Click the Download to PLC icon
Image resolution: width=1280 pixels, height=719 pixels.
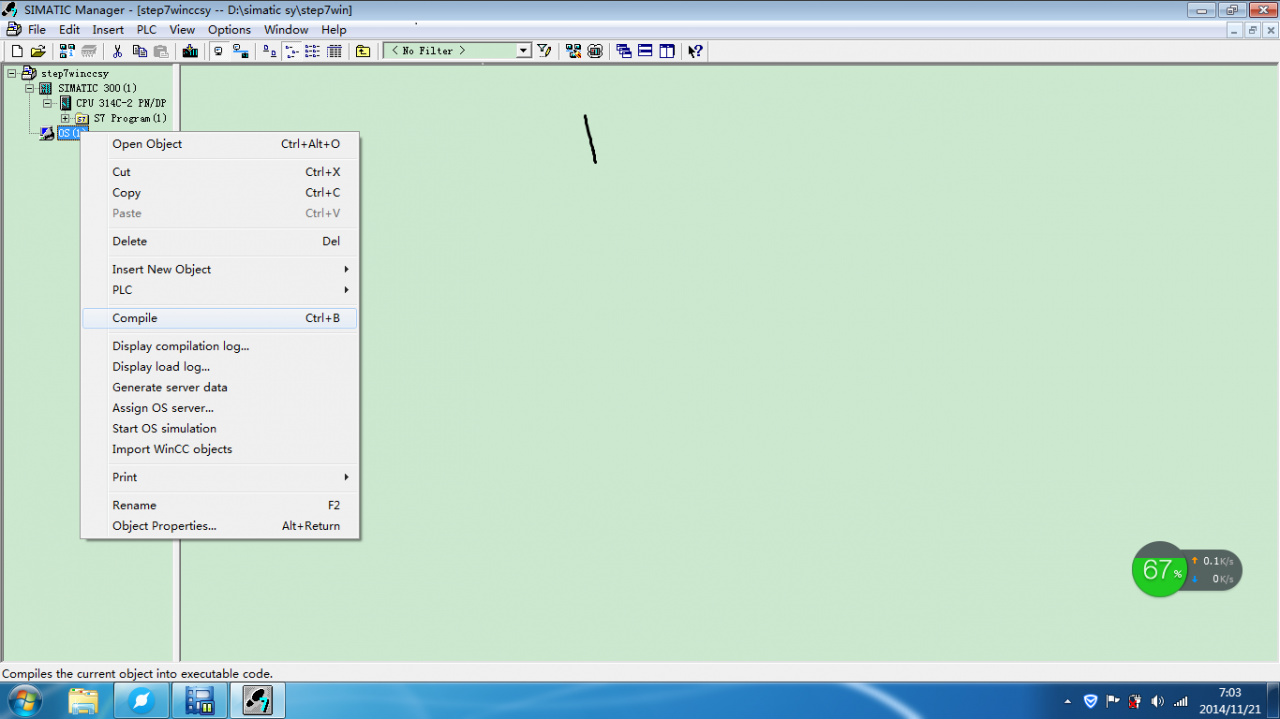click(190, 51)
